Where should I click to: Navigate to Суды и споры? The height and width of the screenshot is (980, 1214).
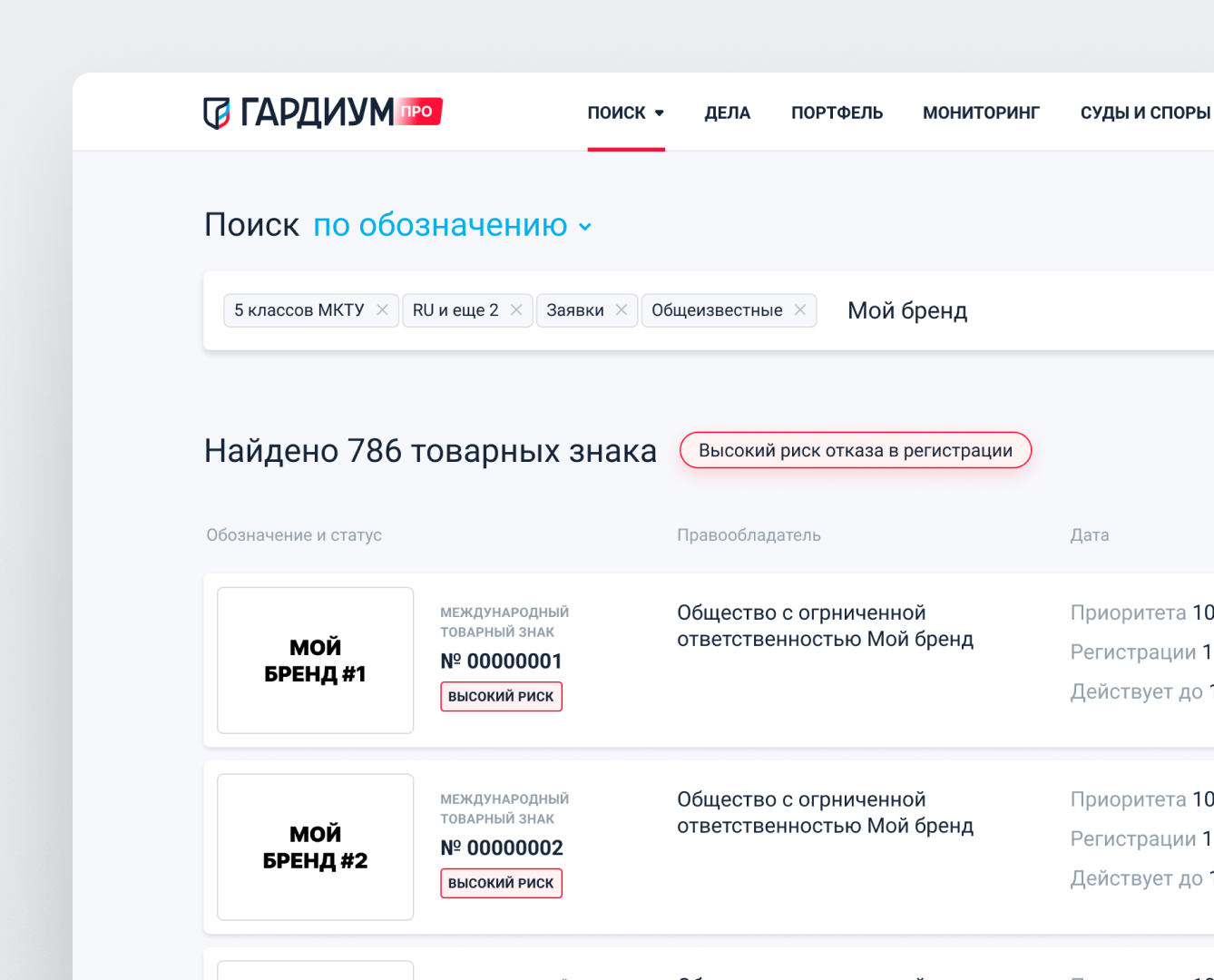pos(1145,113)
